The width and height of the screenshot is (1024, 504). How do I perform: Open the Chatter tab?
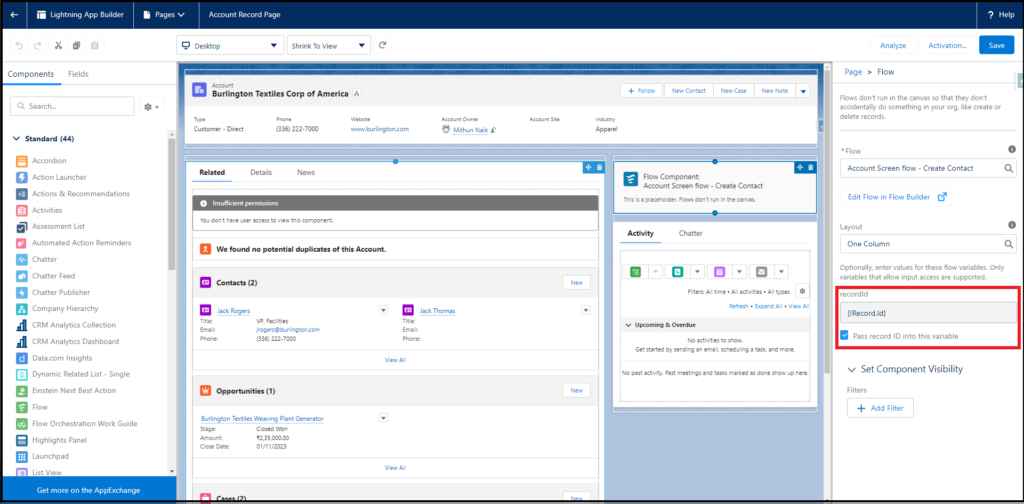point(690,233)
